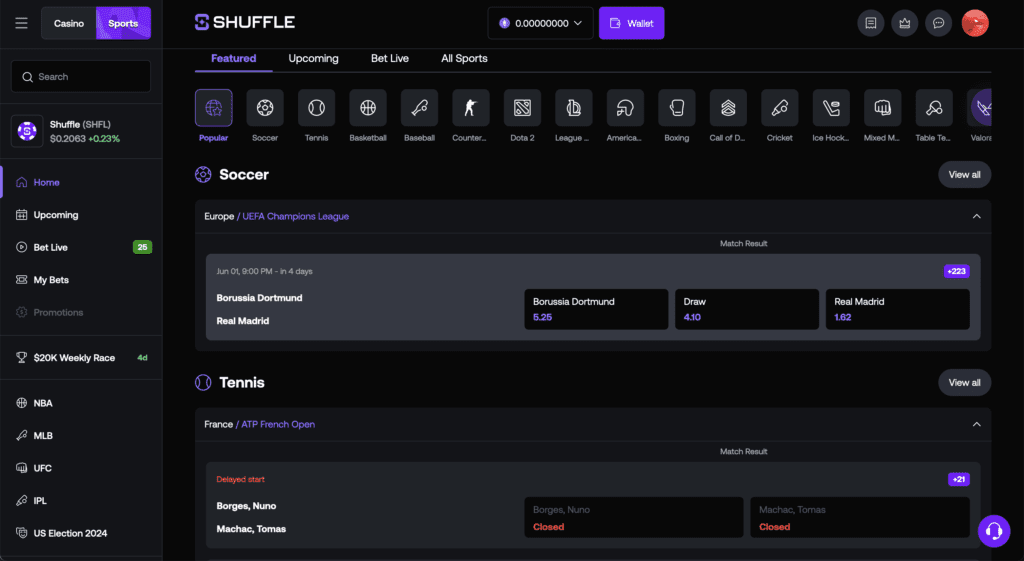Open Home in the sidebar
The width and height of the screenshot is (1024, 561).
click(82, 182)
